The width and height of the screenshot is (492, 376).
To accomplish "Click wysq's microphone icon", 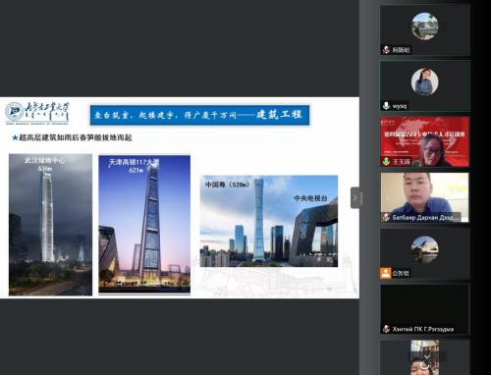I will tap(386, 106).
